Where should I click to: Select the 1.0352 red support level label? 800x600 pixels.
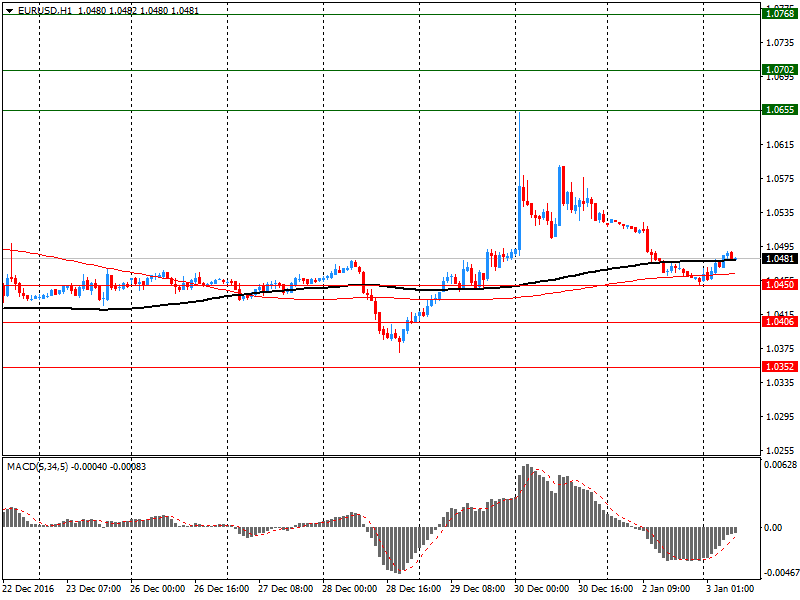780,366
